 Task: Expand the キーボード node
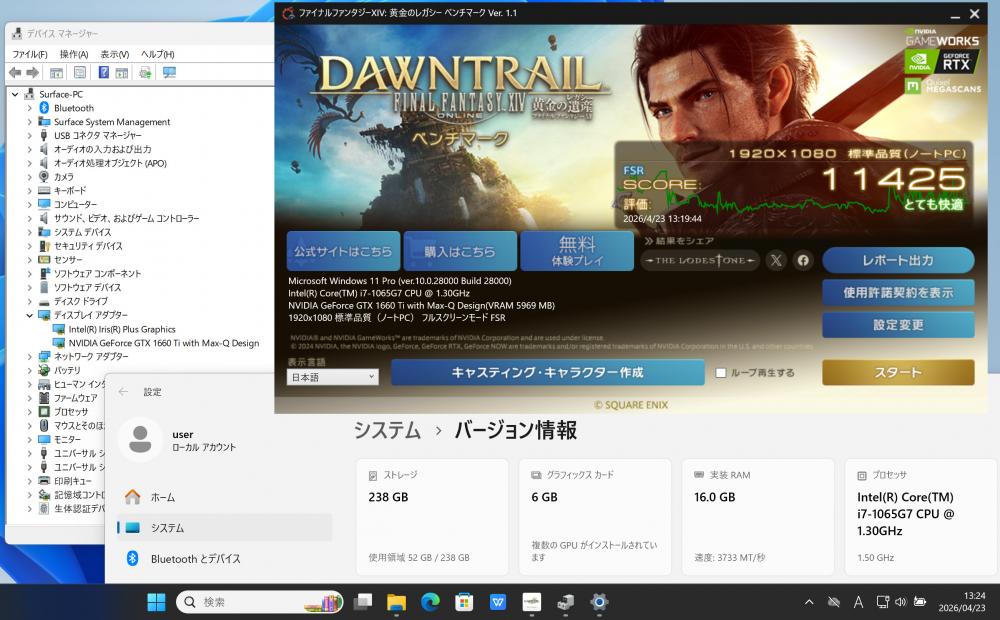29,191
